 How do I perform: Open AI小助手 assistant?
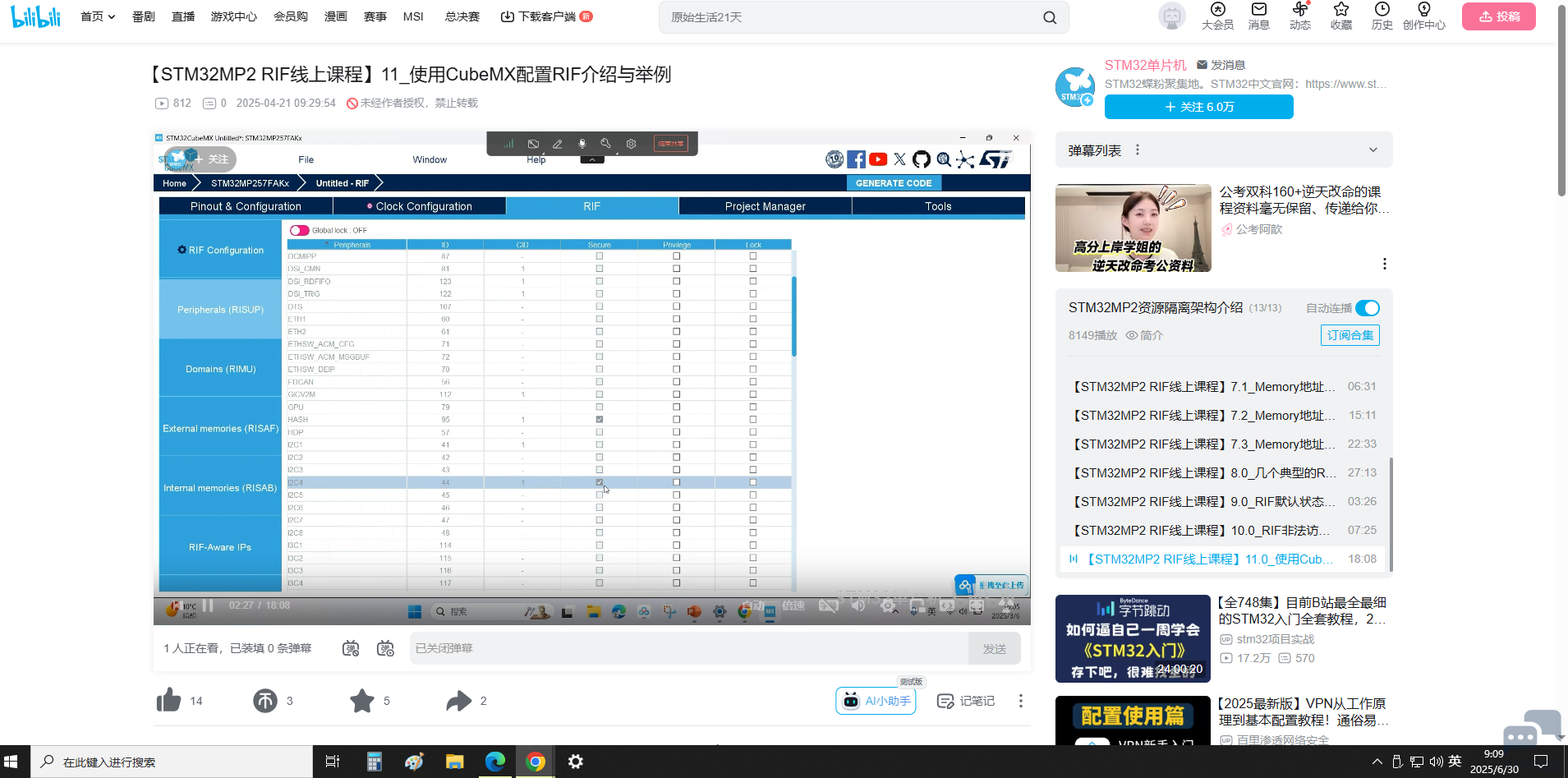pos(876,701)
